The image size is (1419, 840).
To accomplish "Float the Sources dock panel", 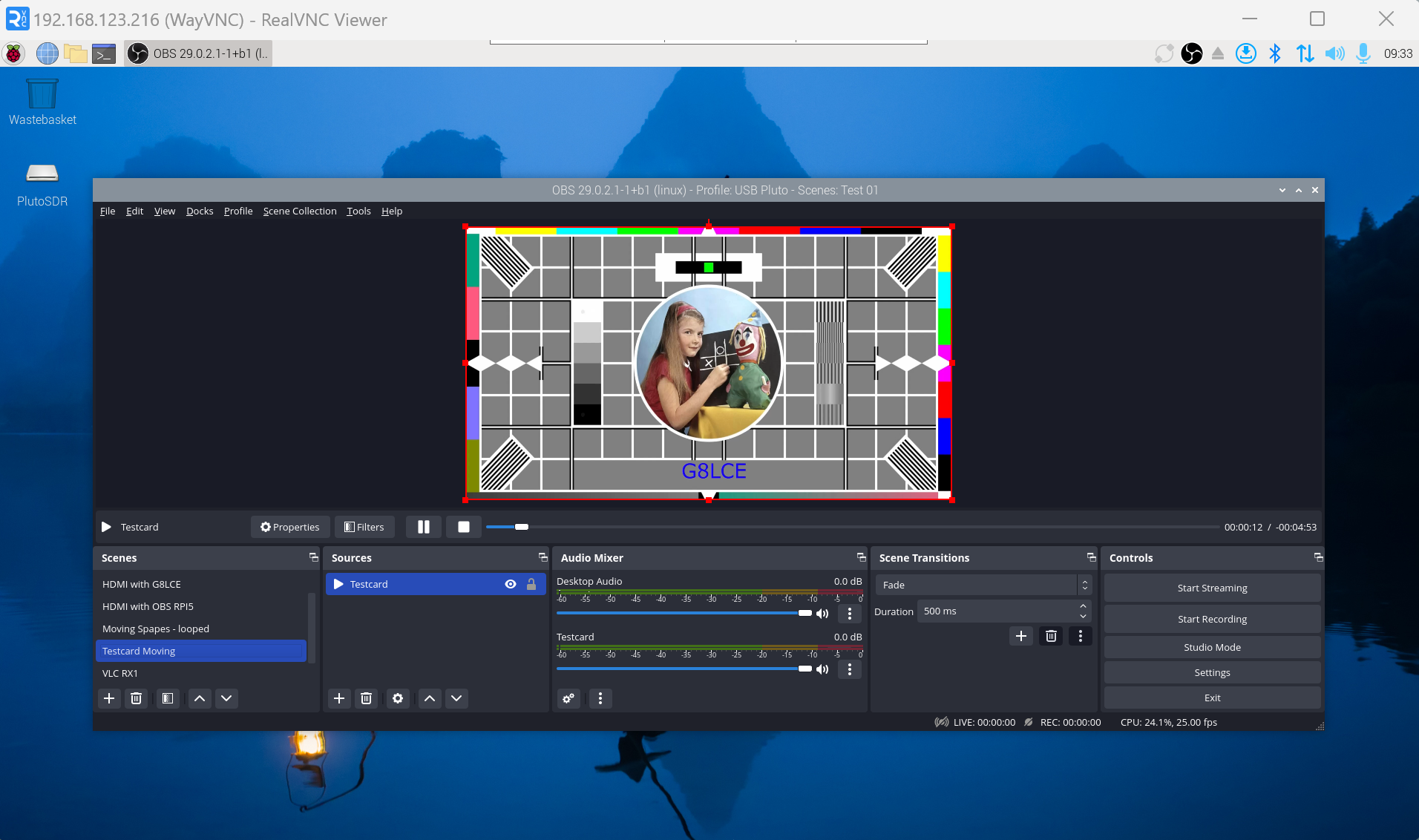I will pos(543,557).
